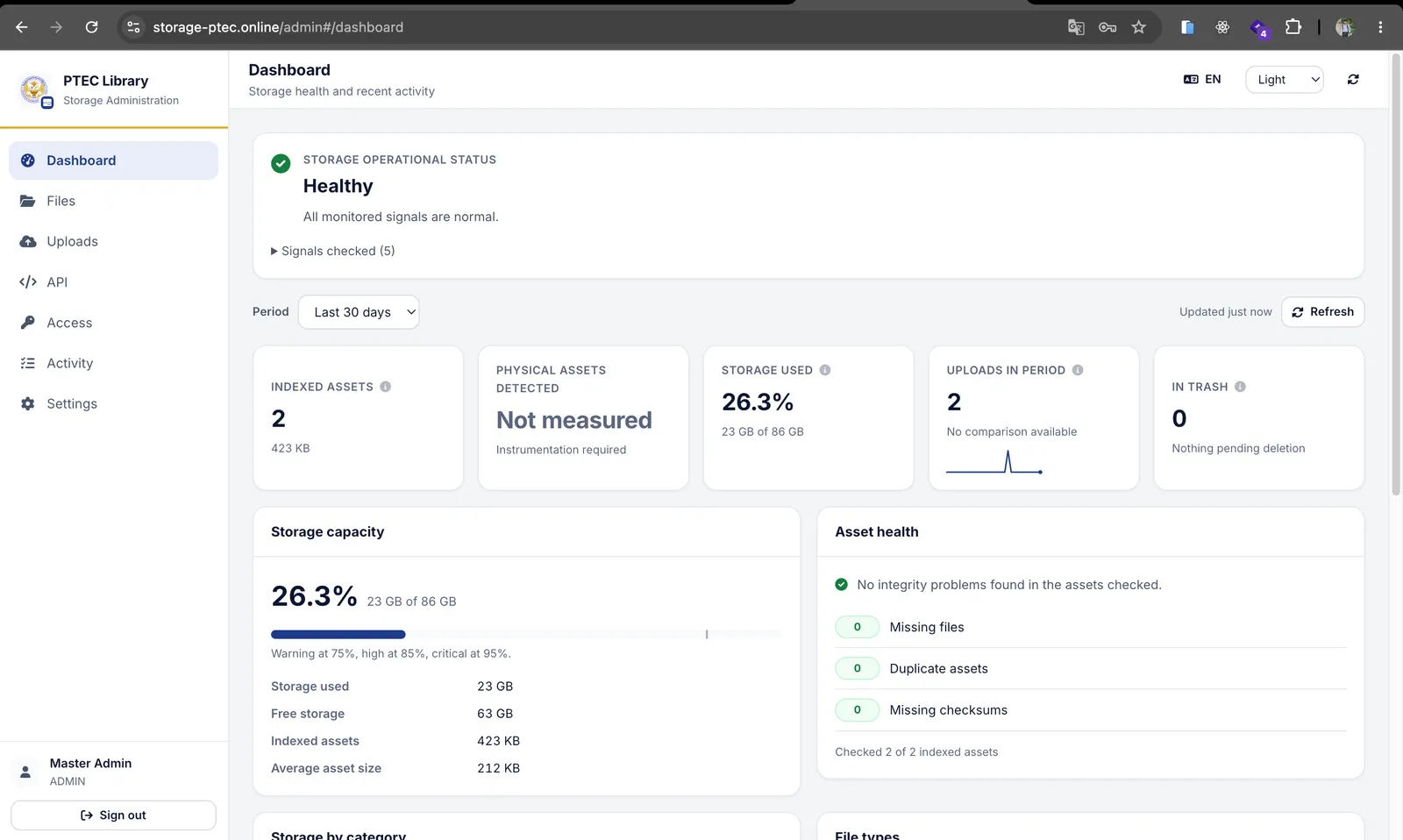Click 'Average asset size' value 212 KB

coord(498,768)
